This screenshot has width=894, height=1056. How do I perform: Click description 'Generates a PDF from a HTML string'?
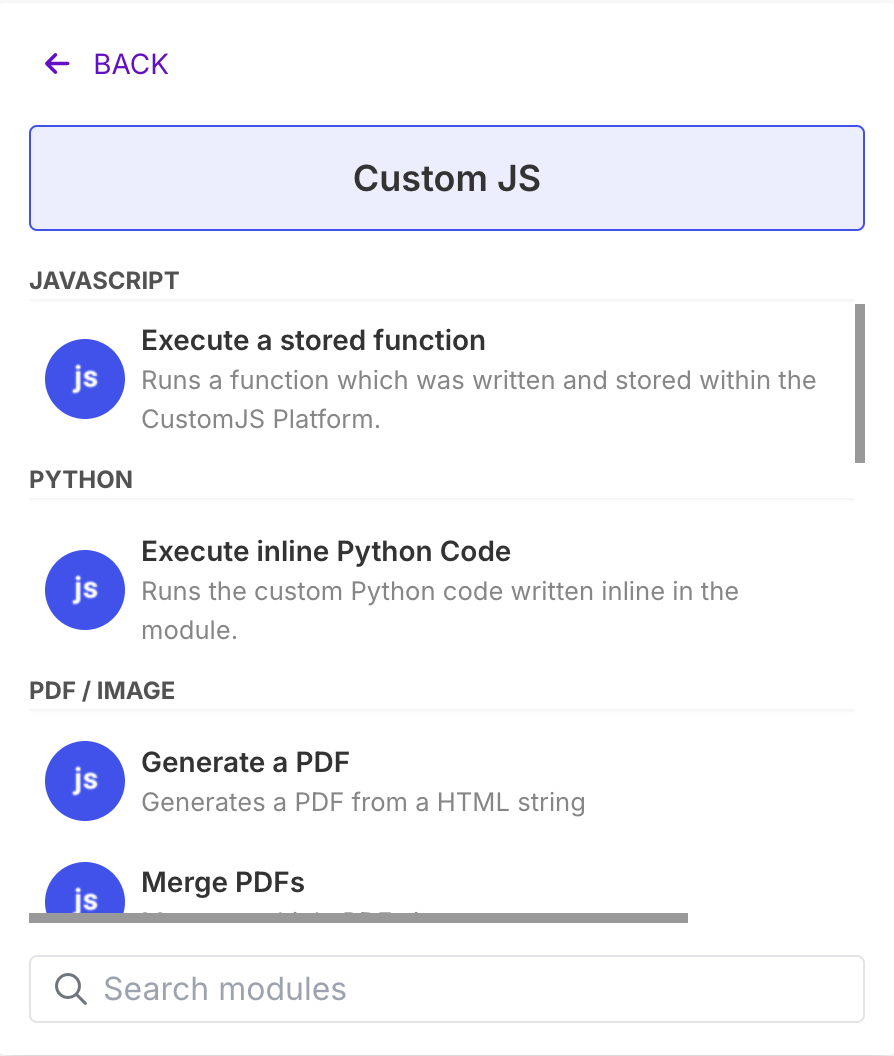(363, 802)
